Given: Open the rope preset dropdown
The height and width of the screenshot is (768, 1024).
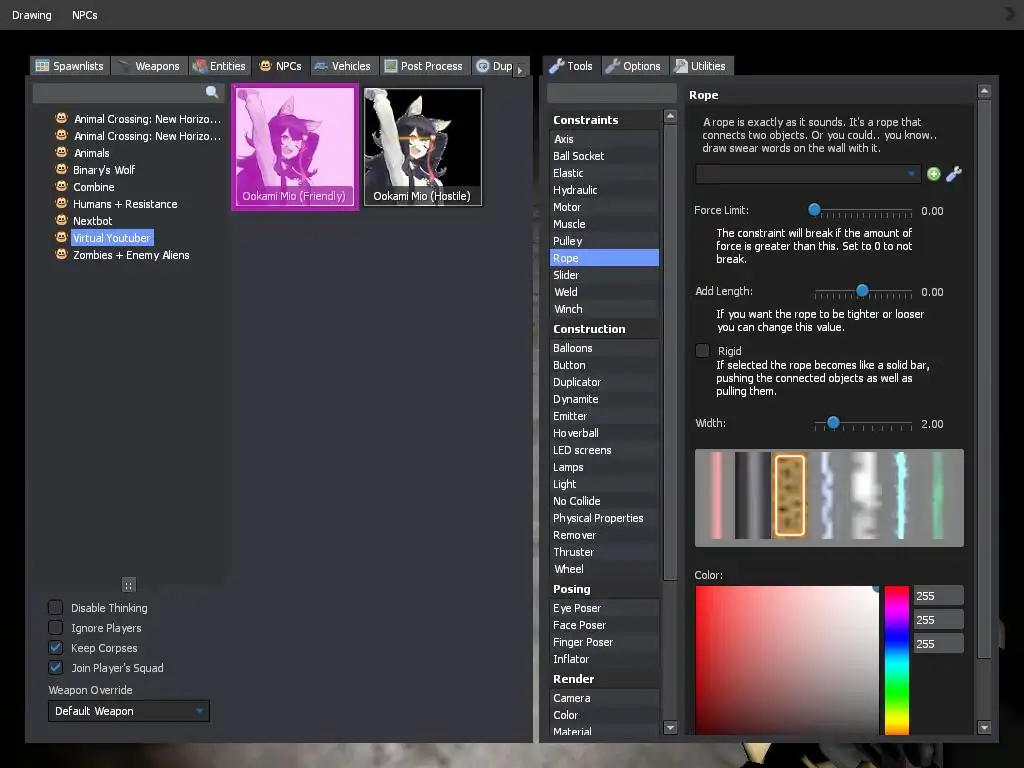Looking at the screenshot, I should (x=808, y=174).
